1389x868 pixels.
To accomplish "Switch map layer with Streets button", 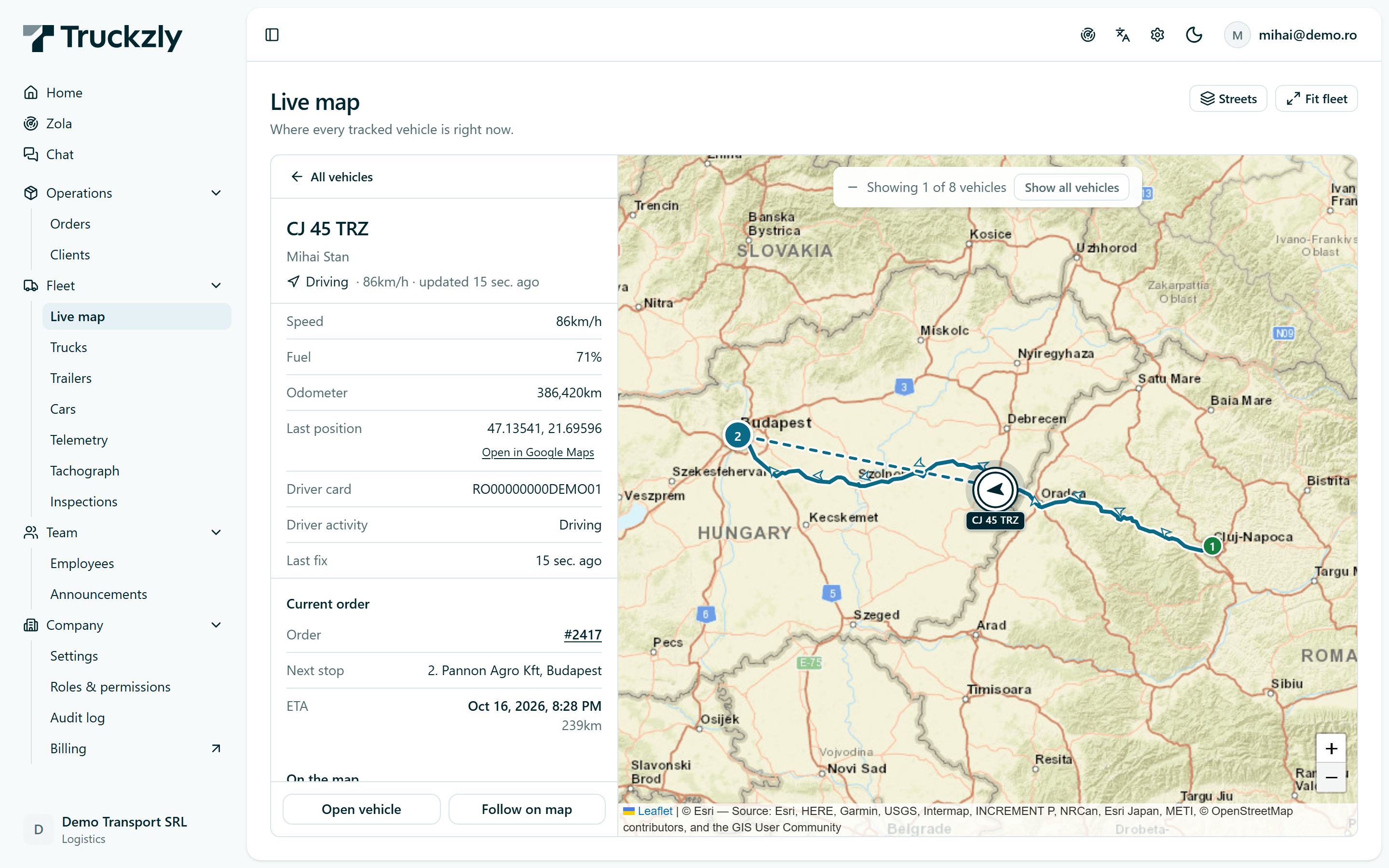I will pos(1228,99).
